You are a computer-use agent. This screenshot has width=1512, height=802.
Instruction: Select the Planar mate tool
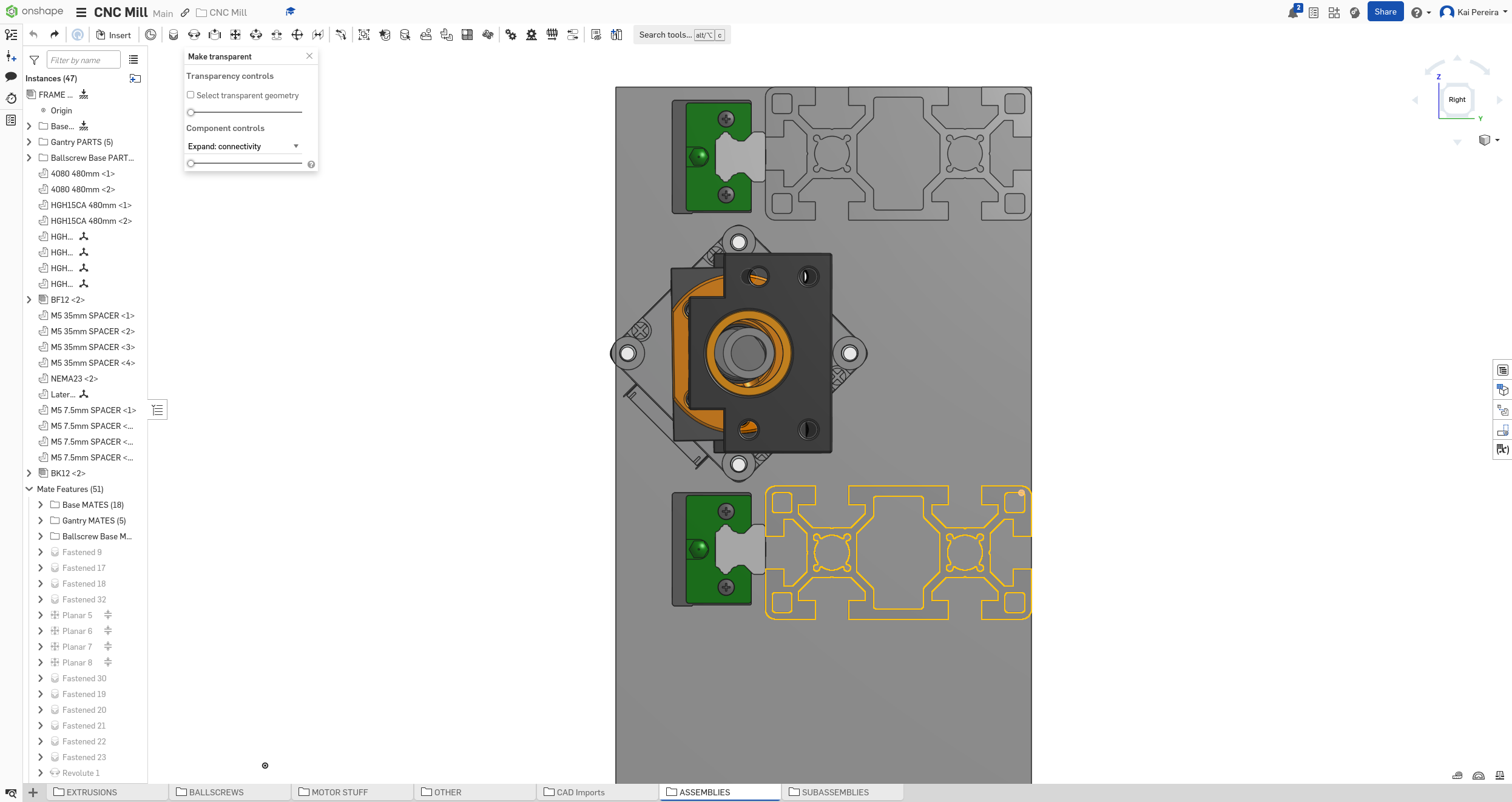click(235, 35)
